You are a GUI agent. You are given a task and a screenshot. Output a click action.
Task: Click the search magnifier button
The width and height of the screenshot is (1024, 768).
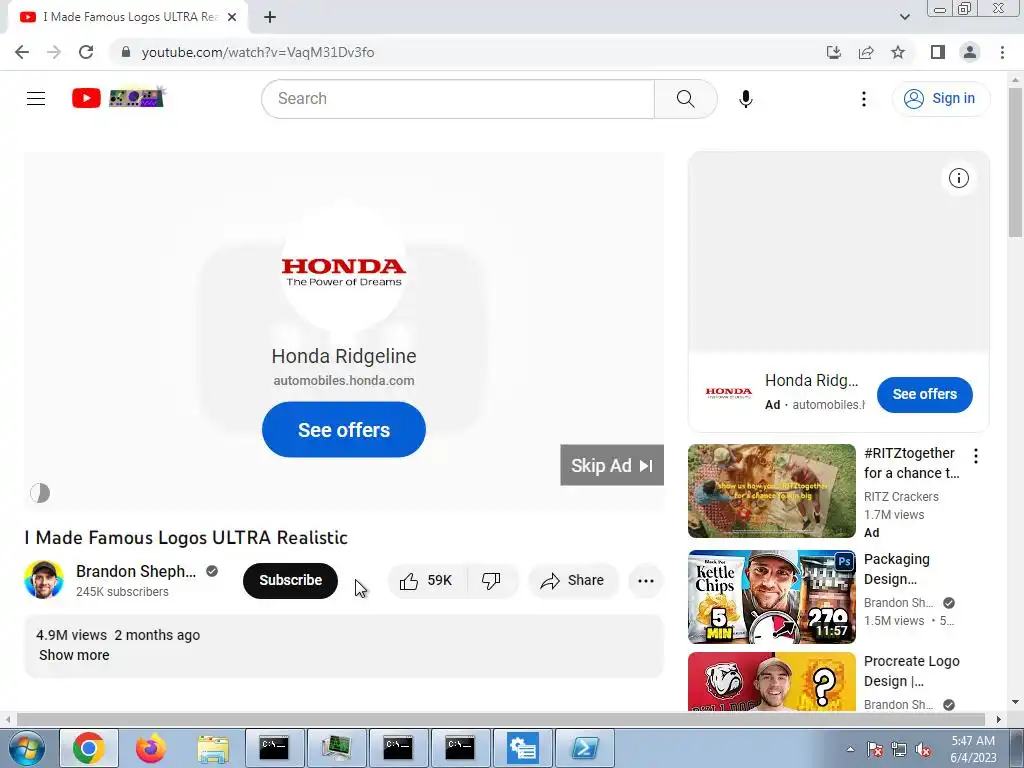(x=686, y=99)
